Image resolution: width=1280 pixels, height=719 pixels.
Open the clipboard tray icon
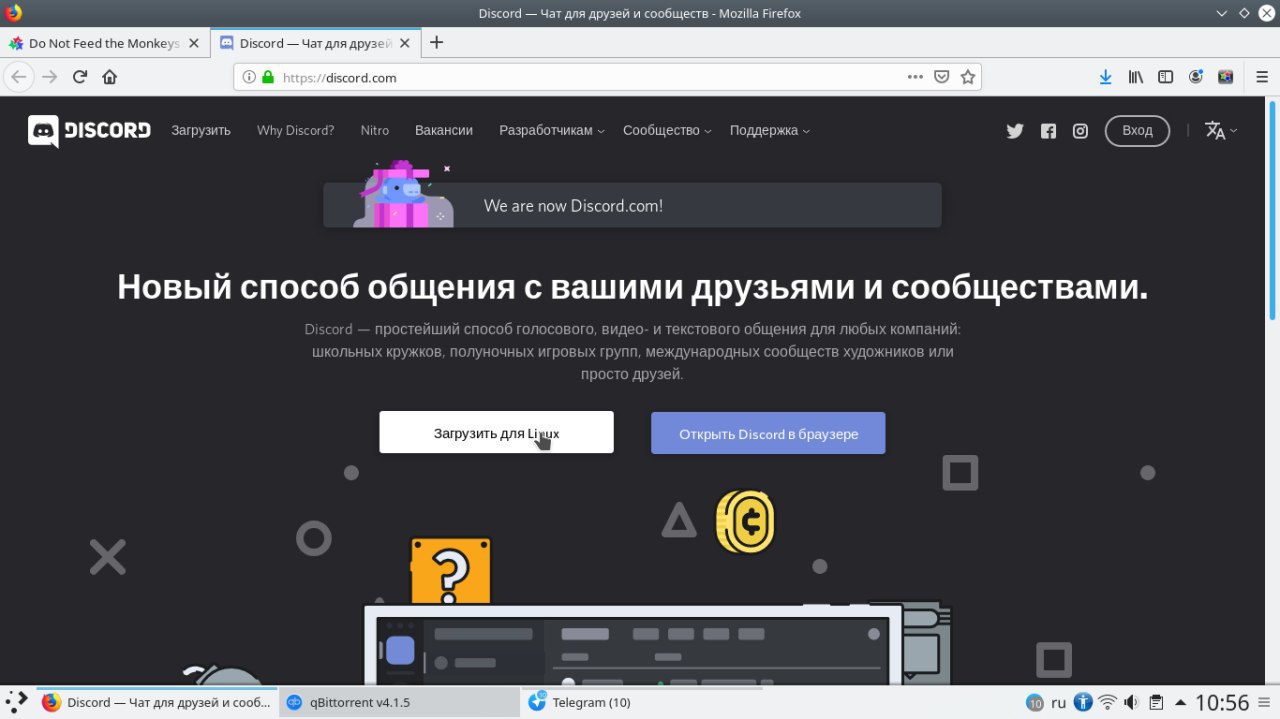coord(1156,702)
